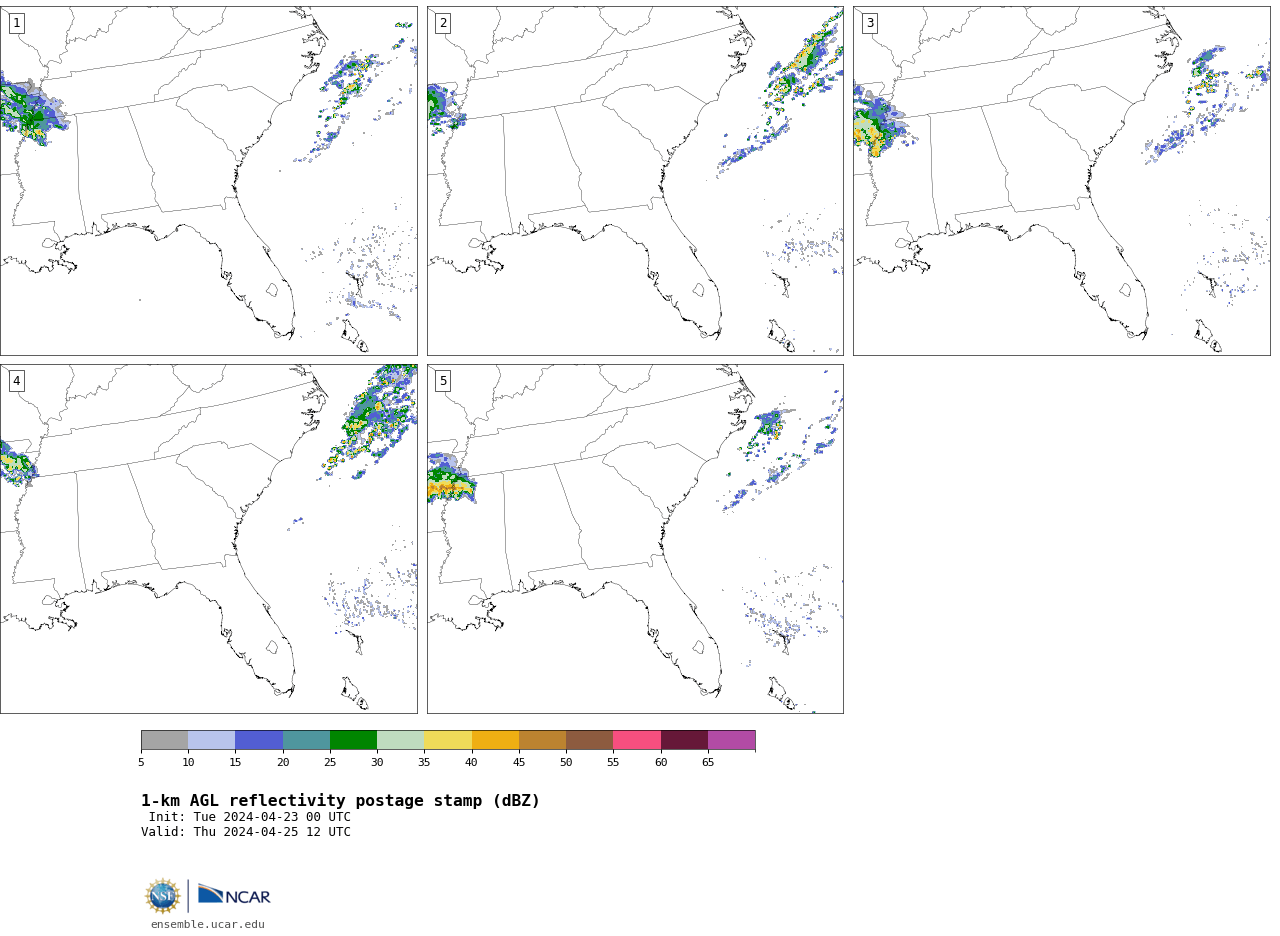Image resolution: width=1280 pixels, height=936 pixels.
Task: Click the maroon 60-65 dBZ swatch
Action: 684,740
